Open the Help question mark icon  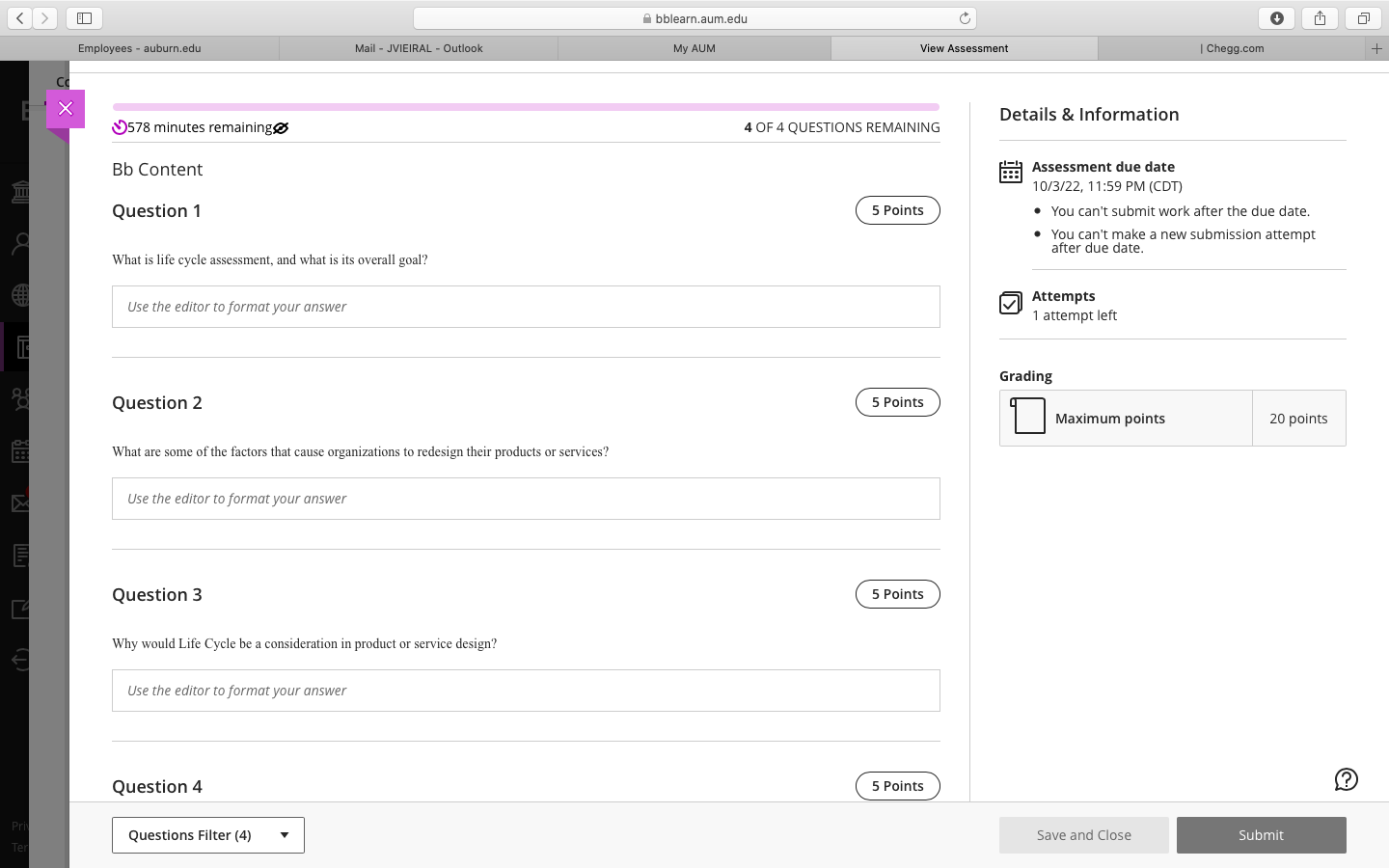[x=1346, y=779]
